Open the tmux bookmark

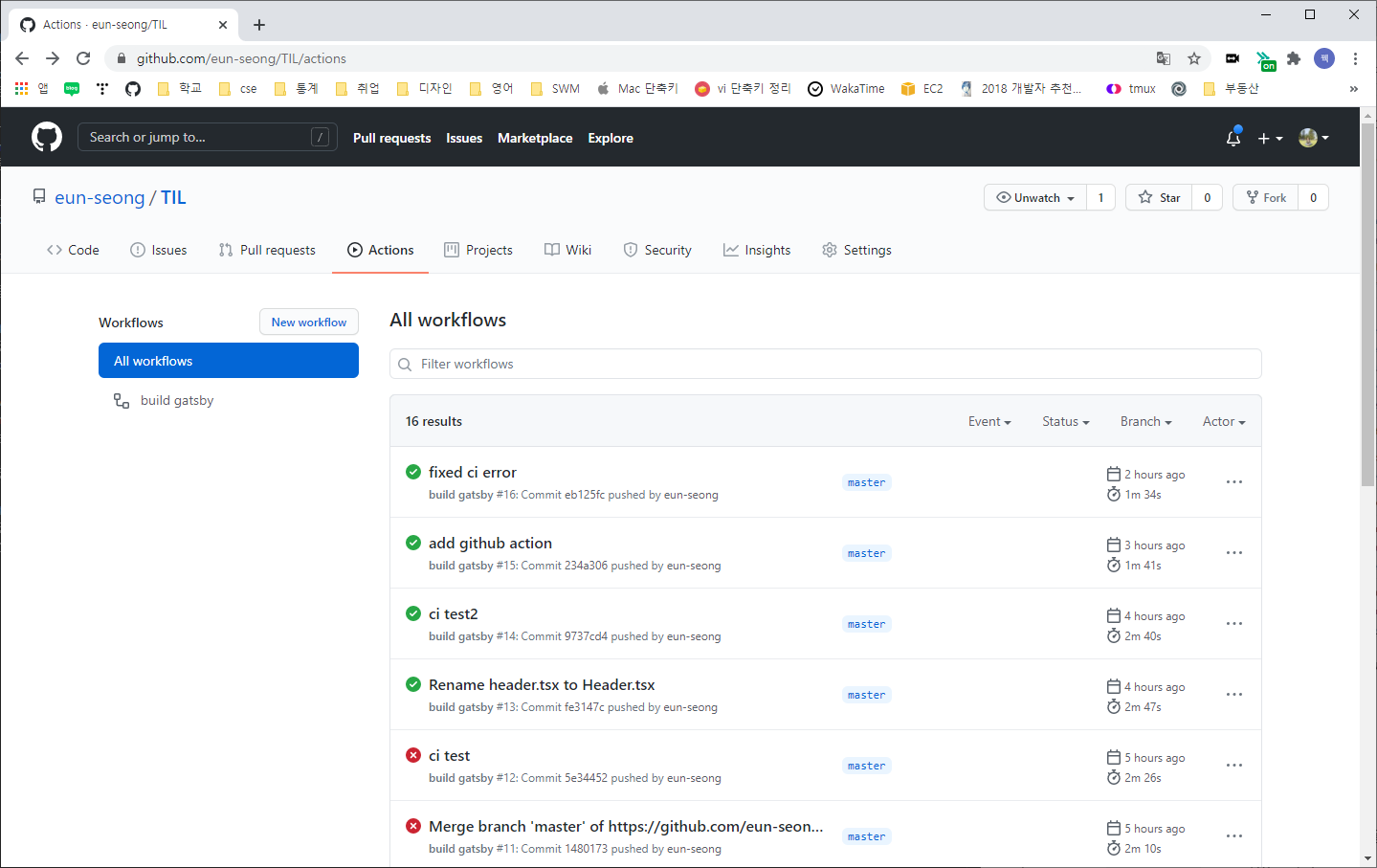[1131, 88]
